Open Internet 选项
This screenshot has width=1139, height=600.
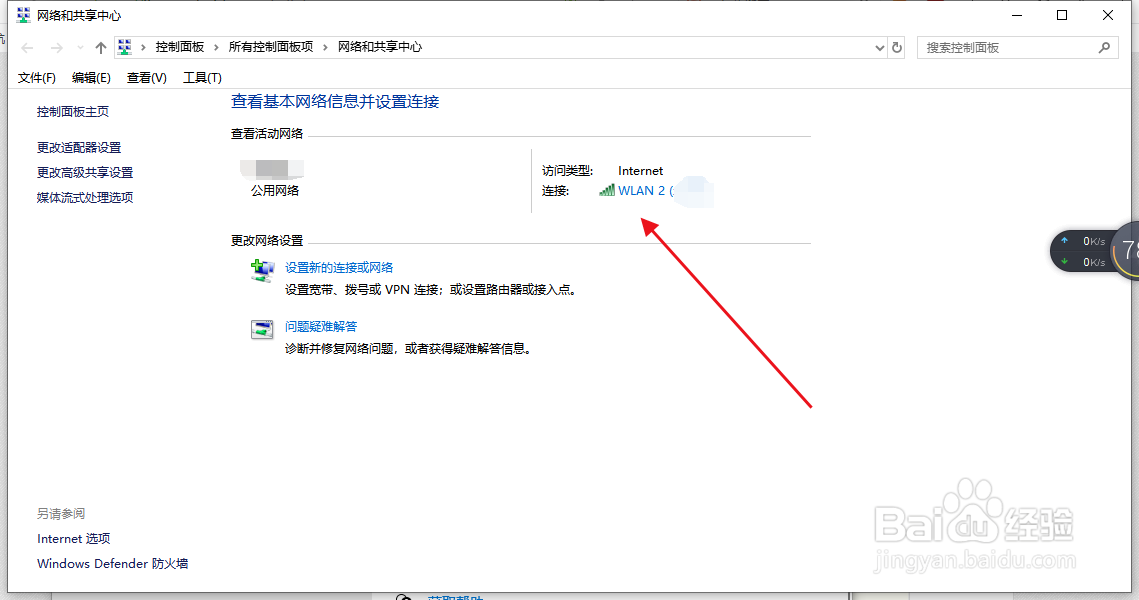coord(73,539)
